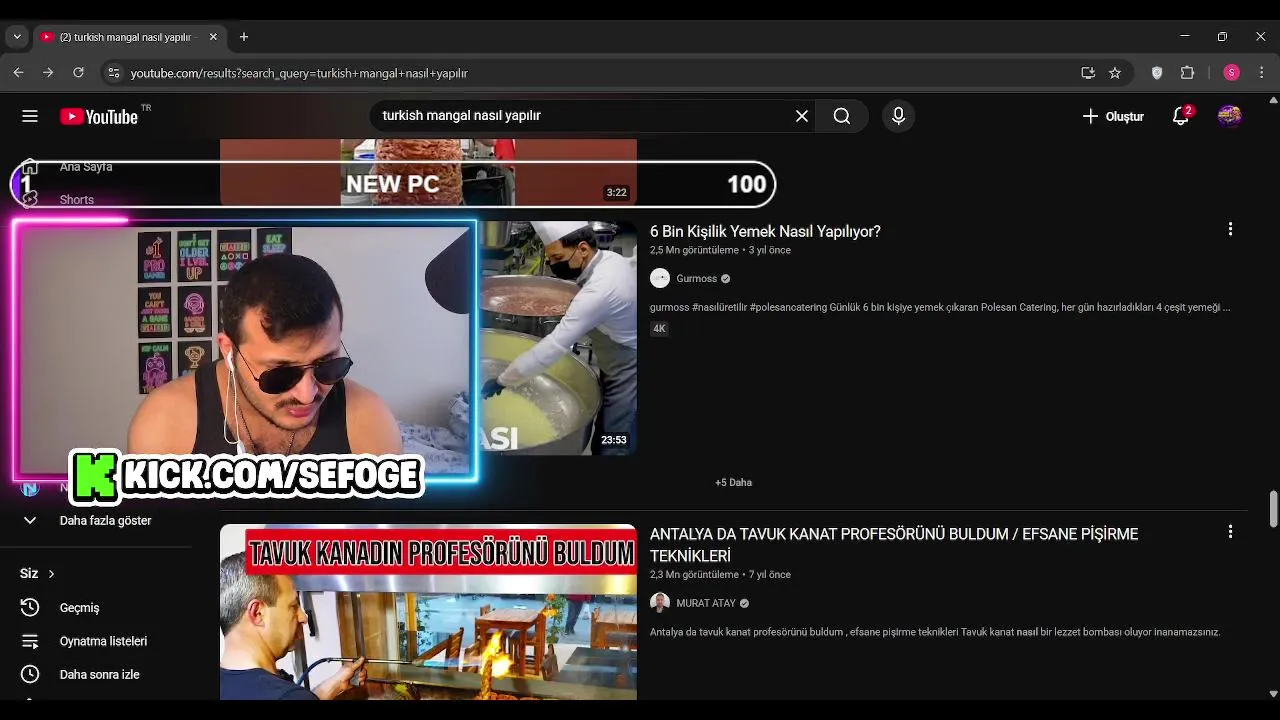Bookmark this page with the star
This screenshot has height=720, width=1280.
pyautogui.click(x=1115, y=73)
